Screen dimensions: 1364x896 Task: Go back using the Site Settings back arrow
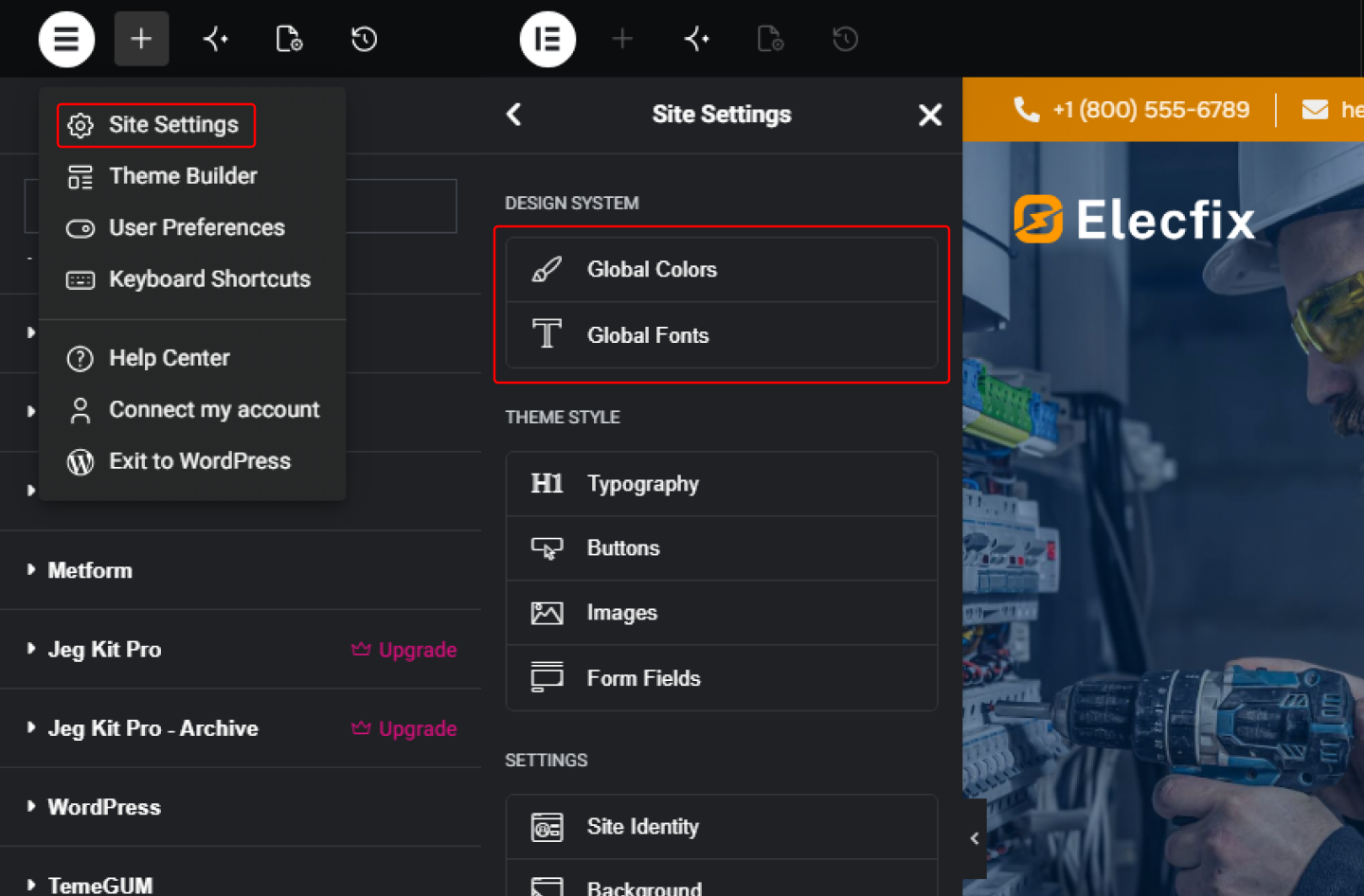click(x=513, y=115)
